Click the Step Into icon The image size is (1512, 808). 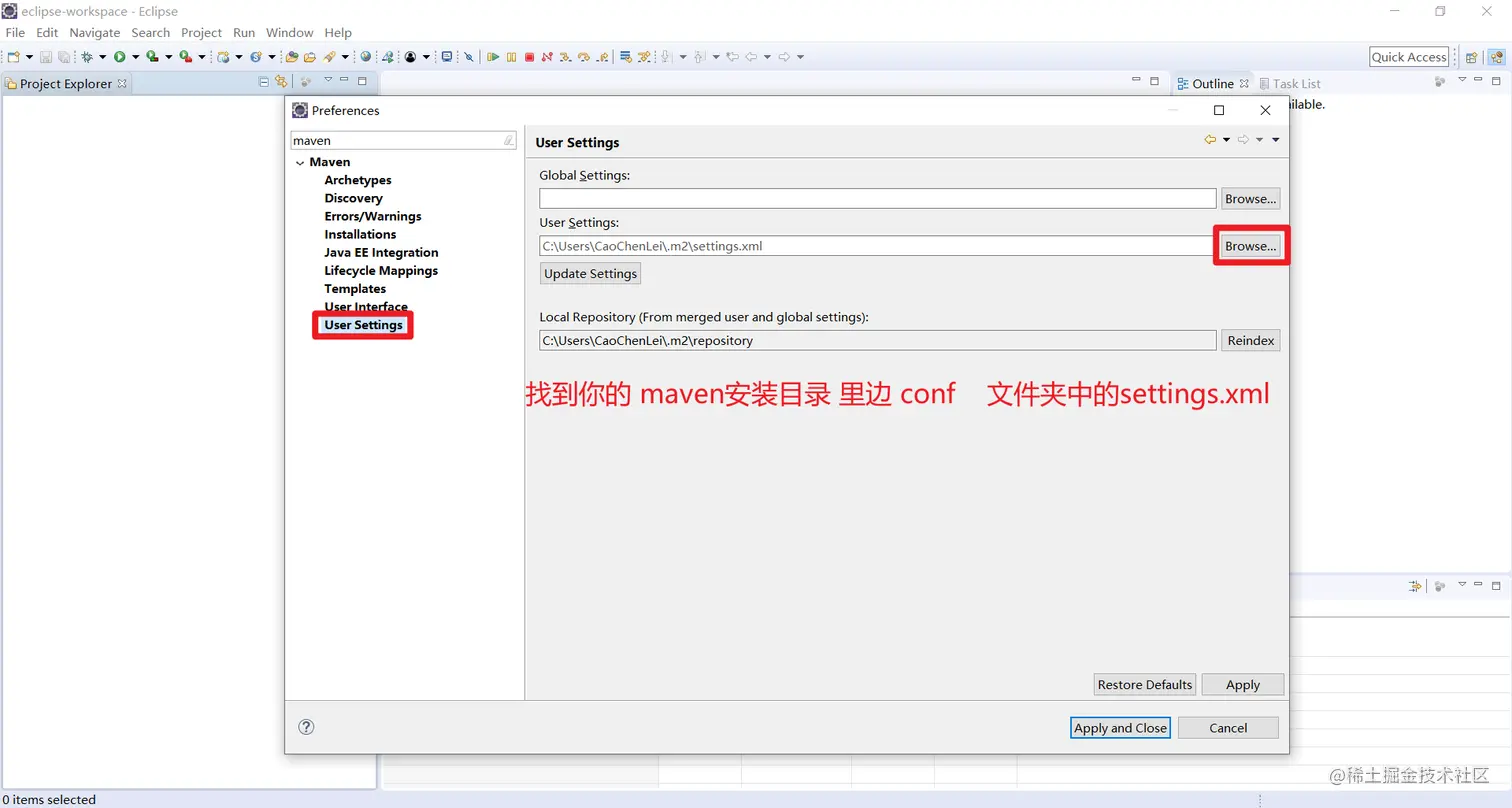click(x=566, y=57)
